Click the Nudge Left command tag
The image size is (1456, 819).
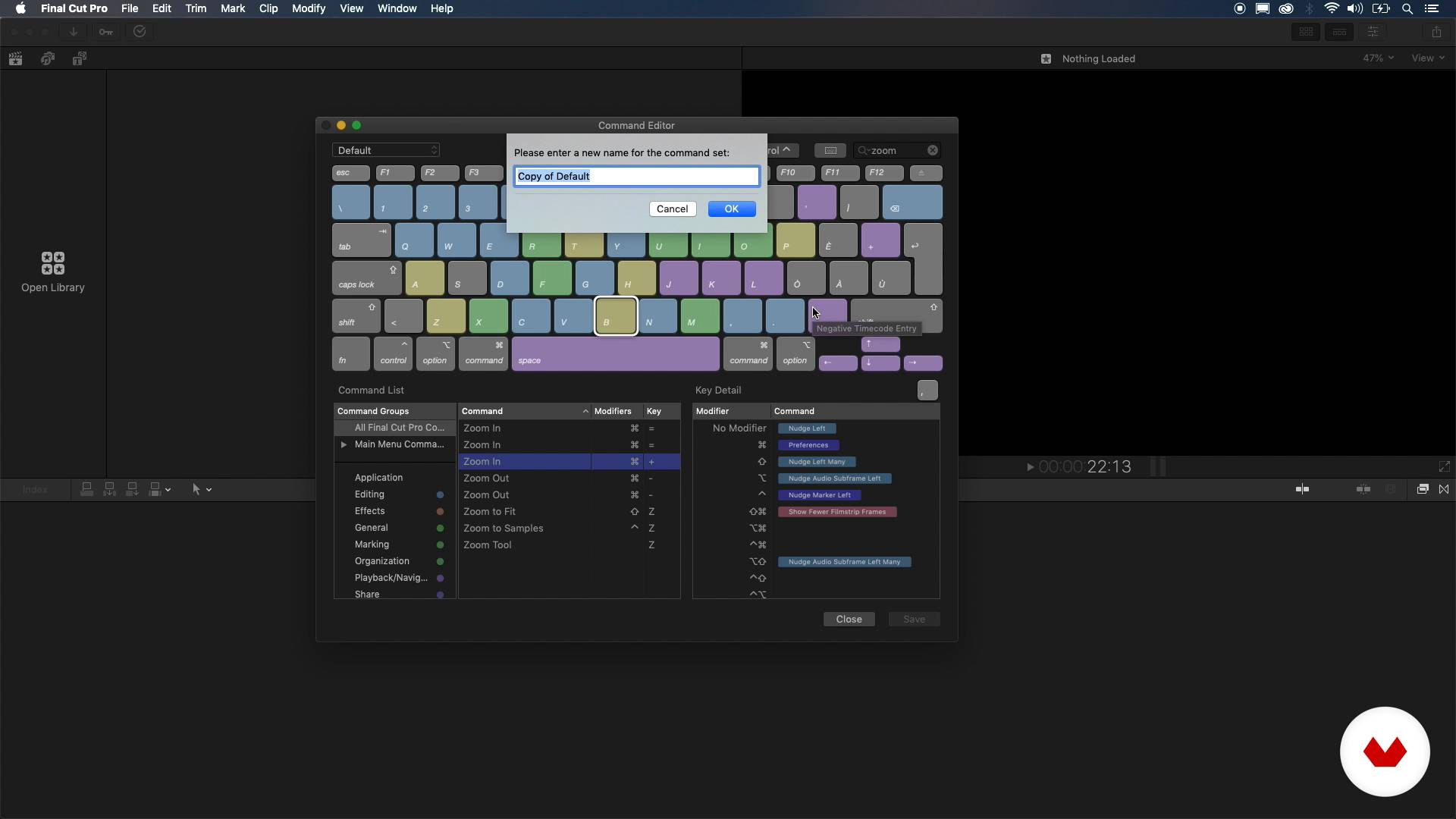807,428
